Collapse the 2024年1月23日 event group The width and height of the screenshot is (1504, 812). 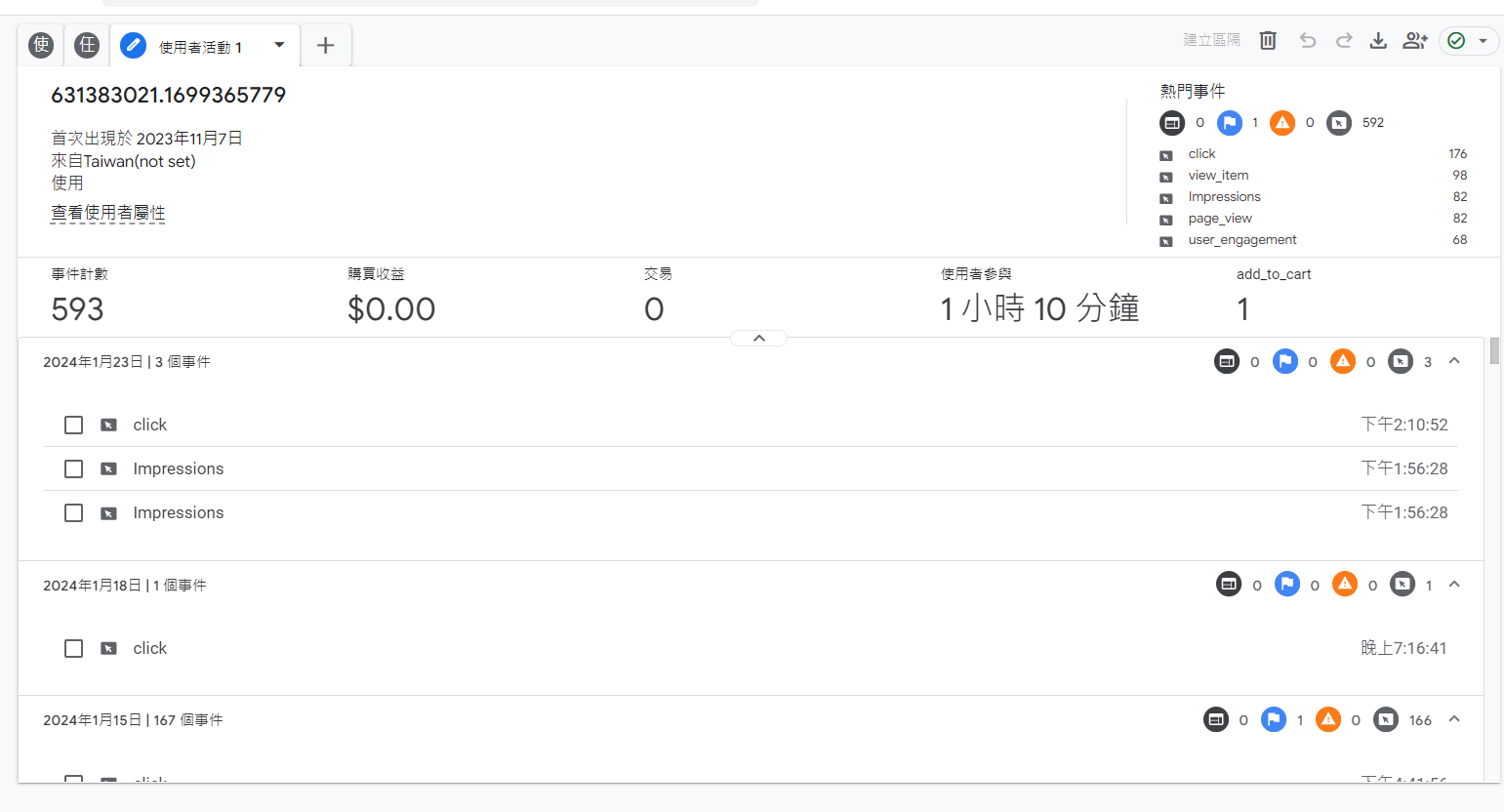1454,361
